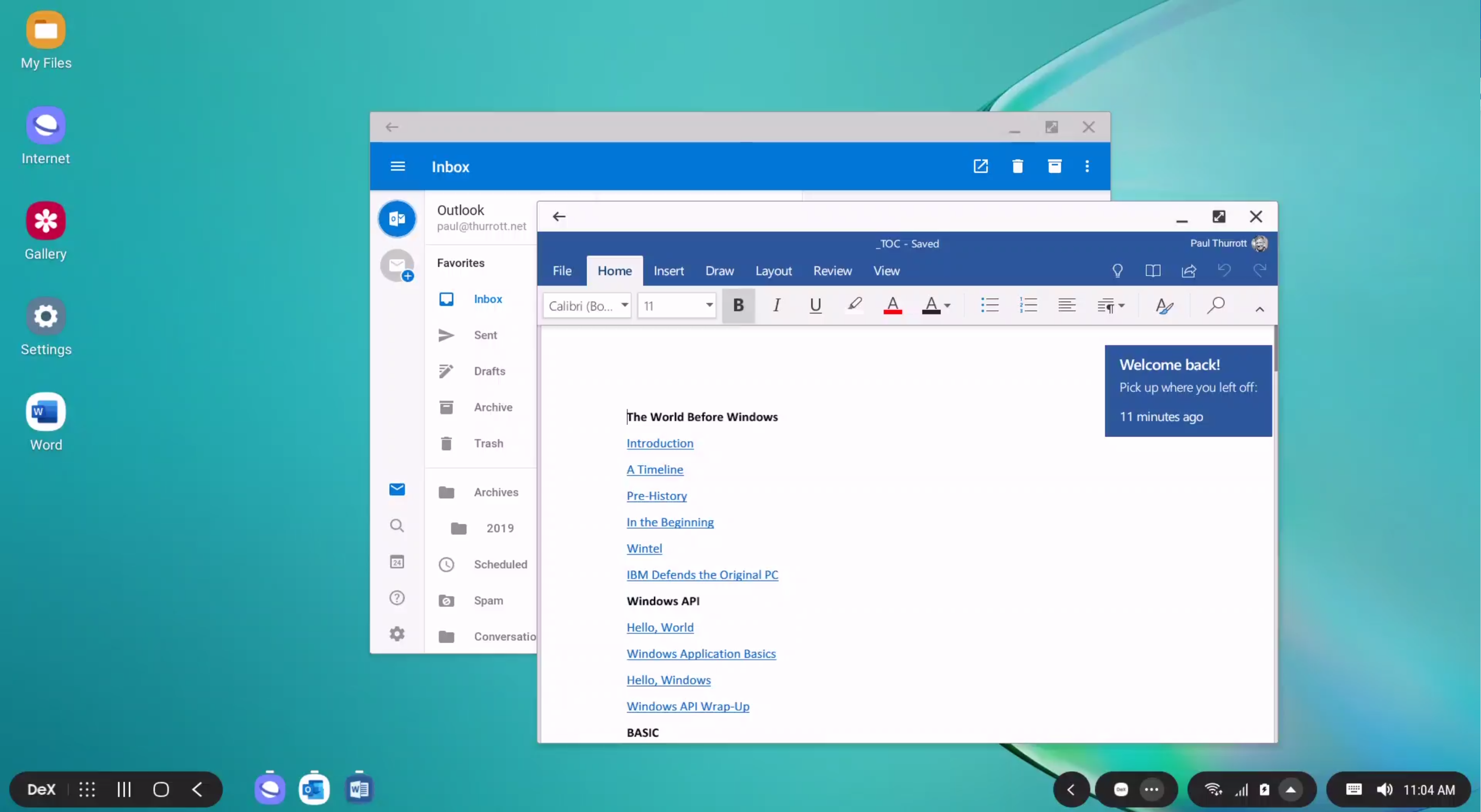Click the add account icon in Outlook
Viewport: 1481px width, 812px height.
pos(397,265)
